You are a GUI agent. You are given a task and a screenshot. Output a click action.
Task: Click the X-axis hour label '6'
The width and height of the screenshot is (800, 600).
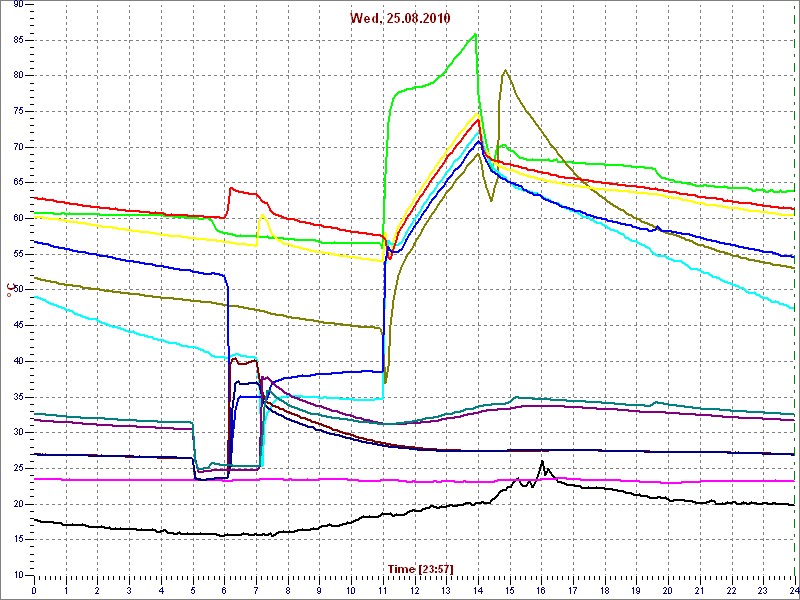224,589
